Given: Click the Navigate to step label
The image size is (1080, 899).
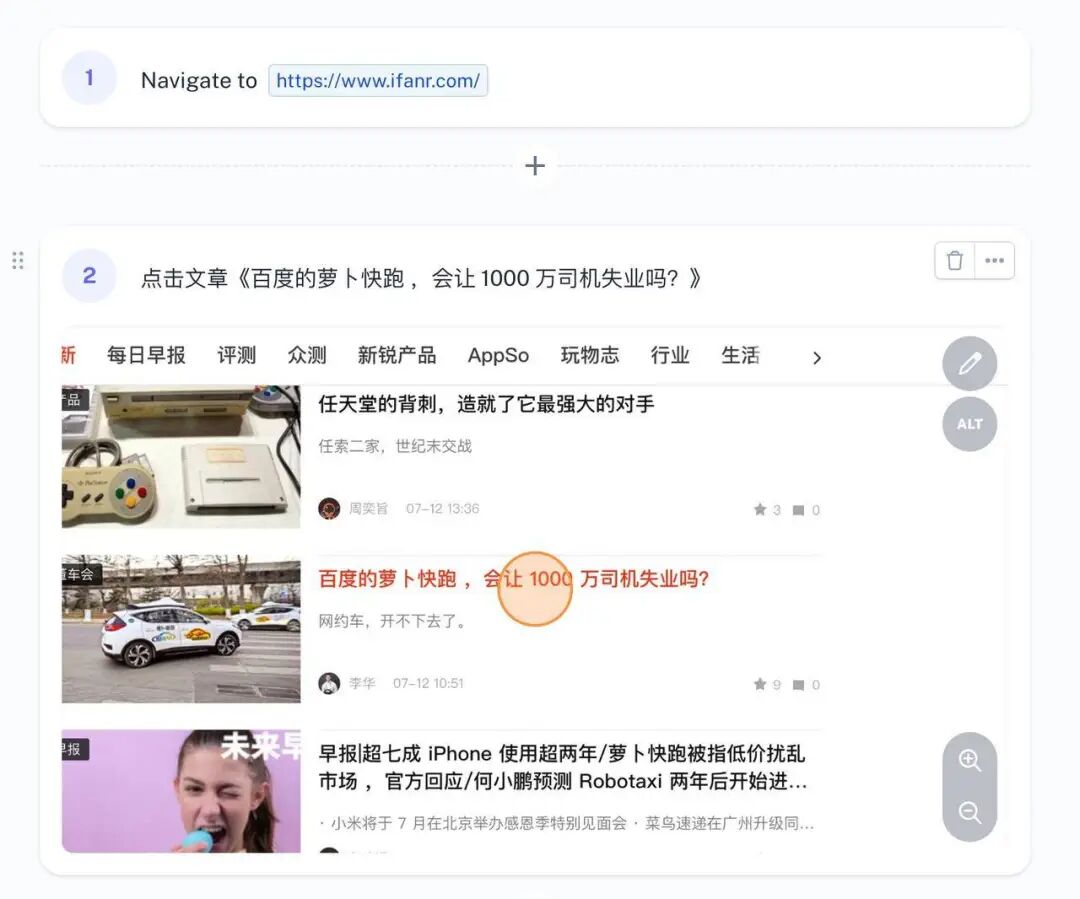Looking at the screenshot, I should coord(199,81).
